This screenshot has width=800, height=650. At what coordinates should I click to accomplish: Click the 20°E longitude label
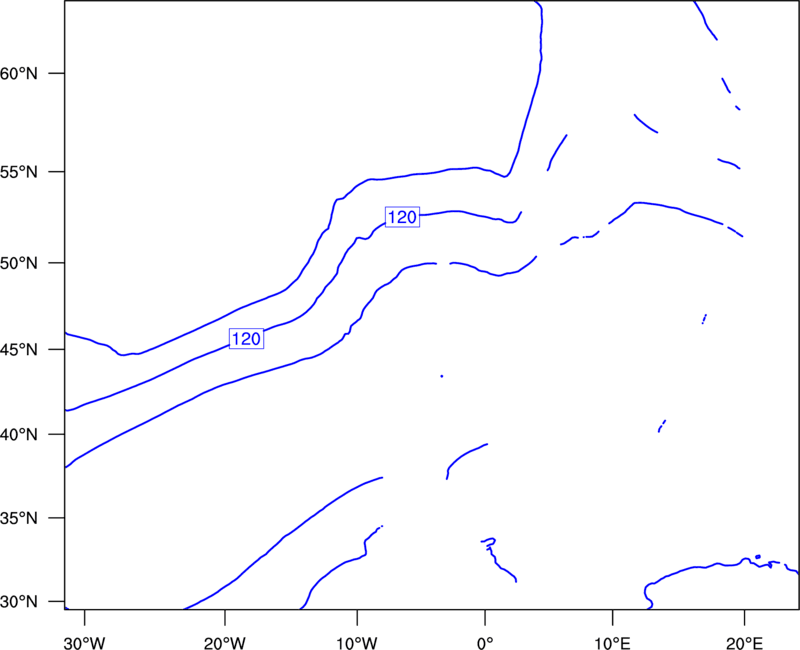pos(744,643)
